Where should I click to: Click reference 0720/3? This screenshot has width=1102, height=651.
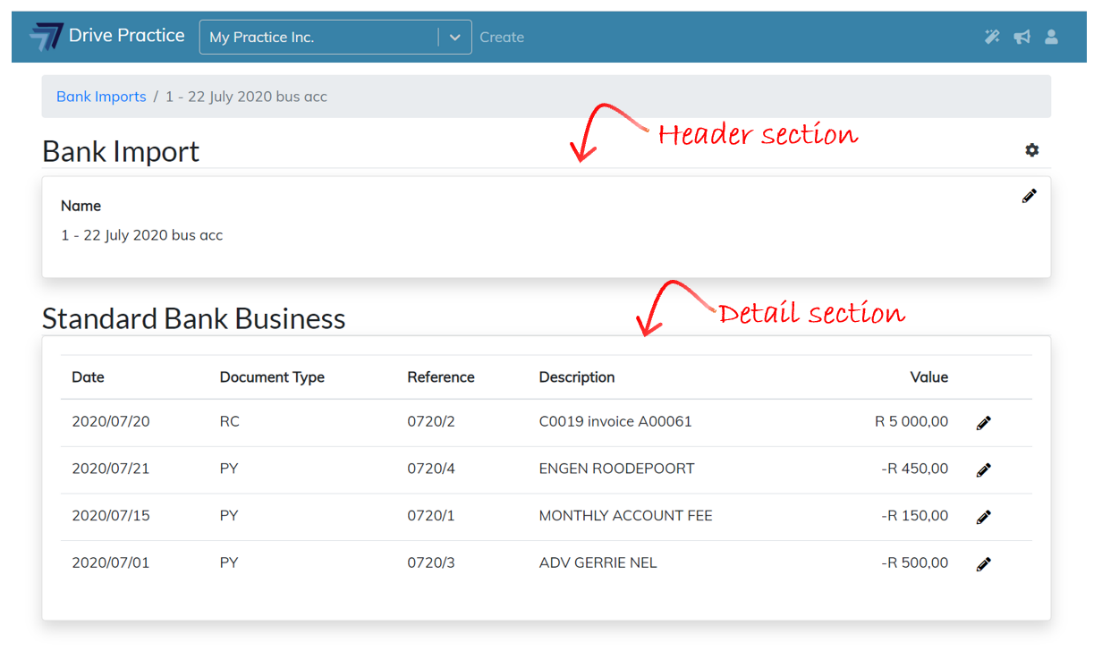431,562
